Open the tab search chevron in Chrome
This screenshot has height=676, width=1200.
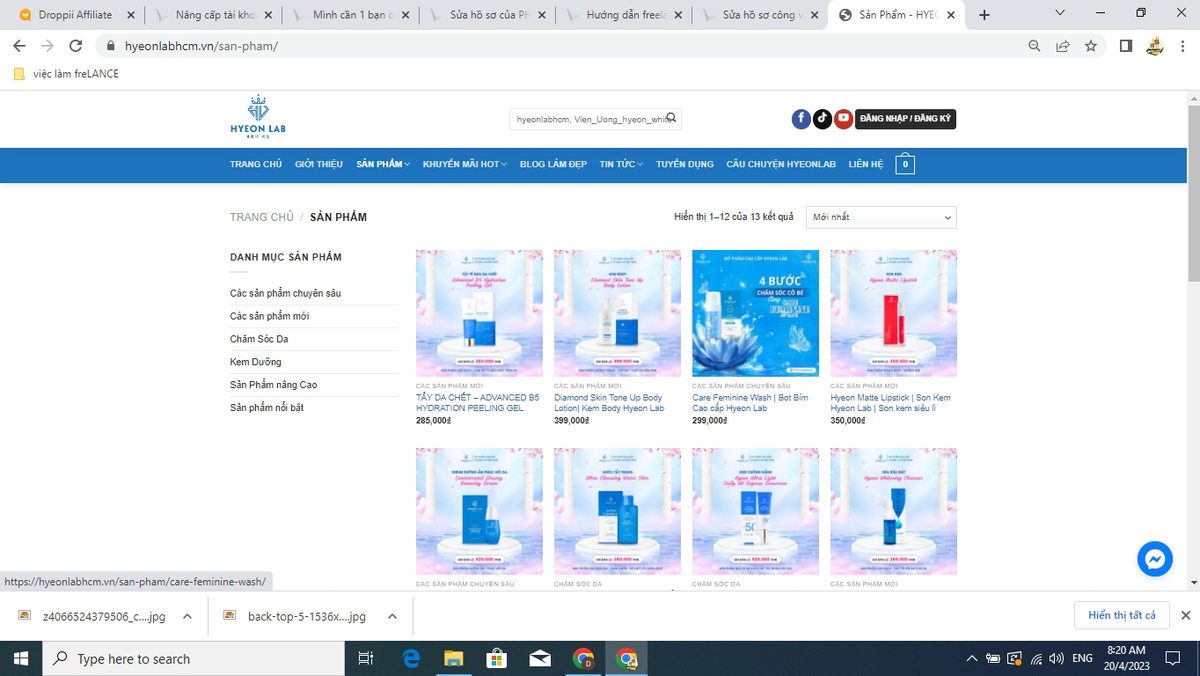coord(1060,14)
